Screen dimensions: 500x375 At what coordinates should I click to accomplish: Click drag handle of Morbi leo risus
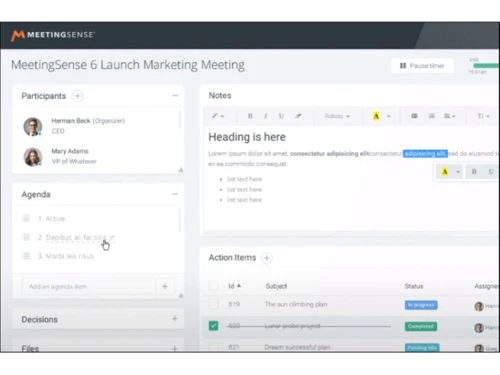[x=26, y=256]
